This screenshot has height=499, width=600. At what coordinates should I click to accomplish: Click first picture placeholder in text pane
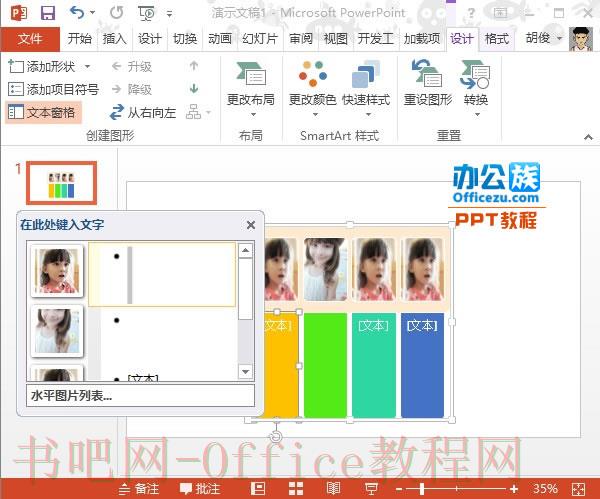click(x=57, y=271)
